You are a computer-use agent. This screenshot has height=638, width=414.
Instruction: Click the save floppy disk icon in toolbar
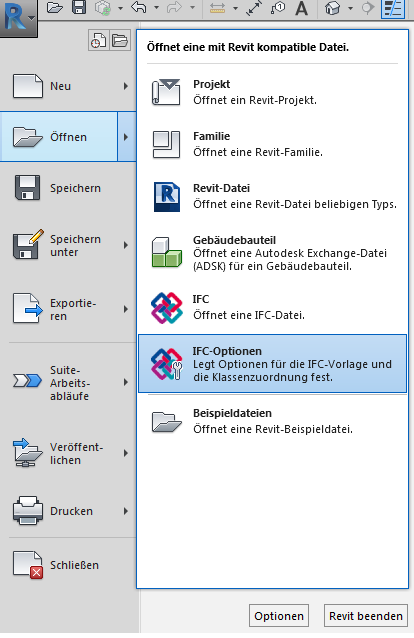79,8
